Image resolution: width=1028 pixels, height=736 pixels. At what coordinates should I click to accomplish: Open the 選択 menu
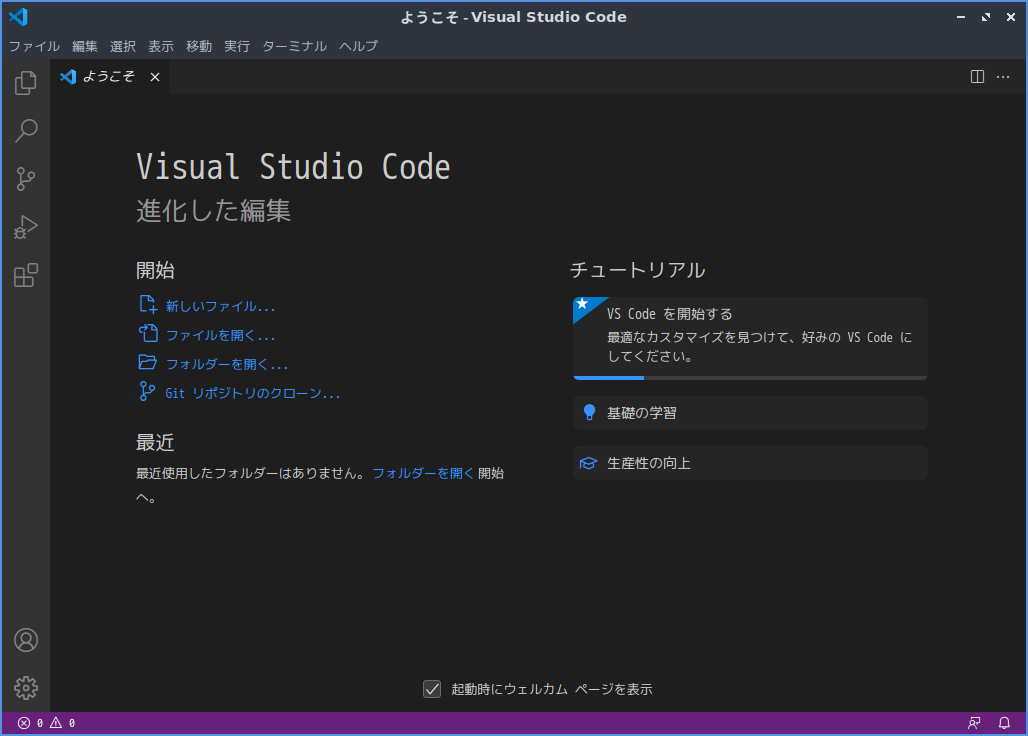pos(123,46)
